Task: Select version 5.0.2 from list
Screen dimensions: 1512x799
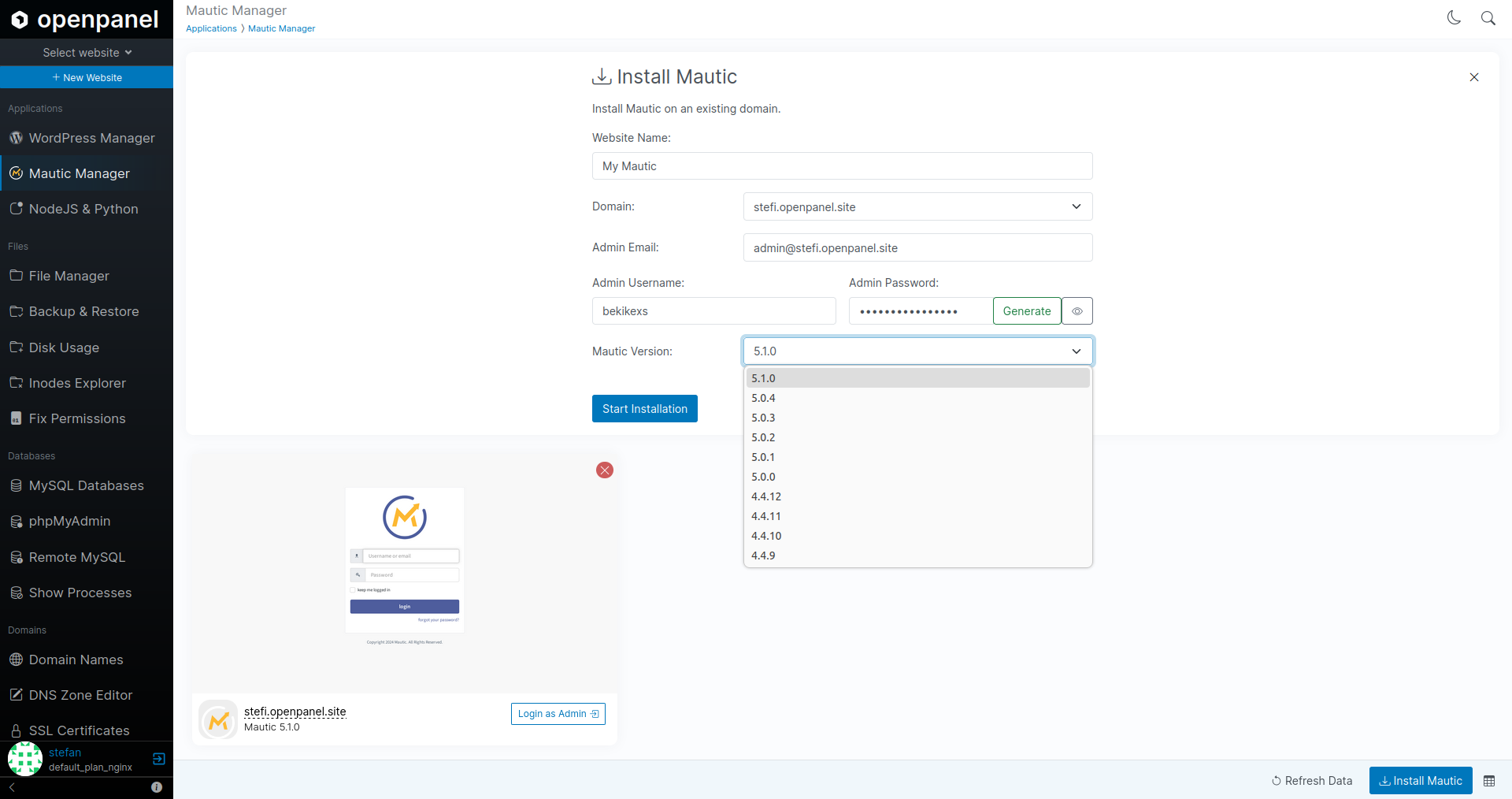Action: point(917,437)
